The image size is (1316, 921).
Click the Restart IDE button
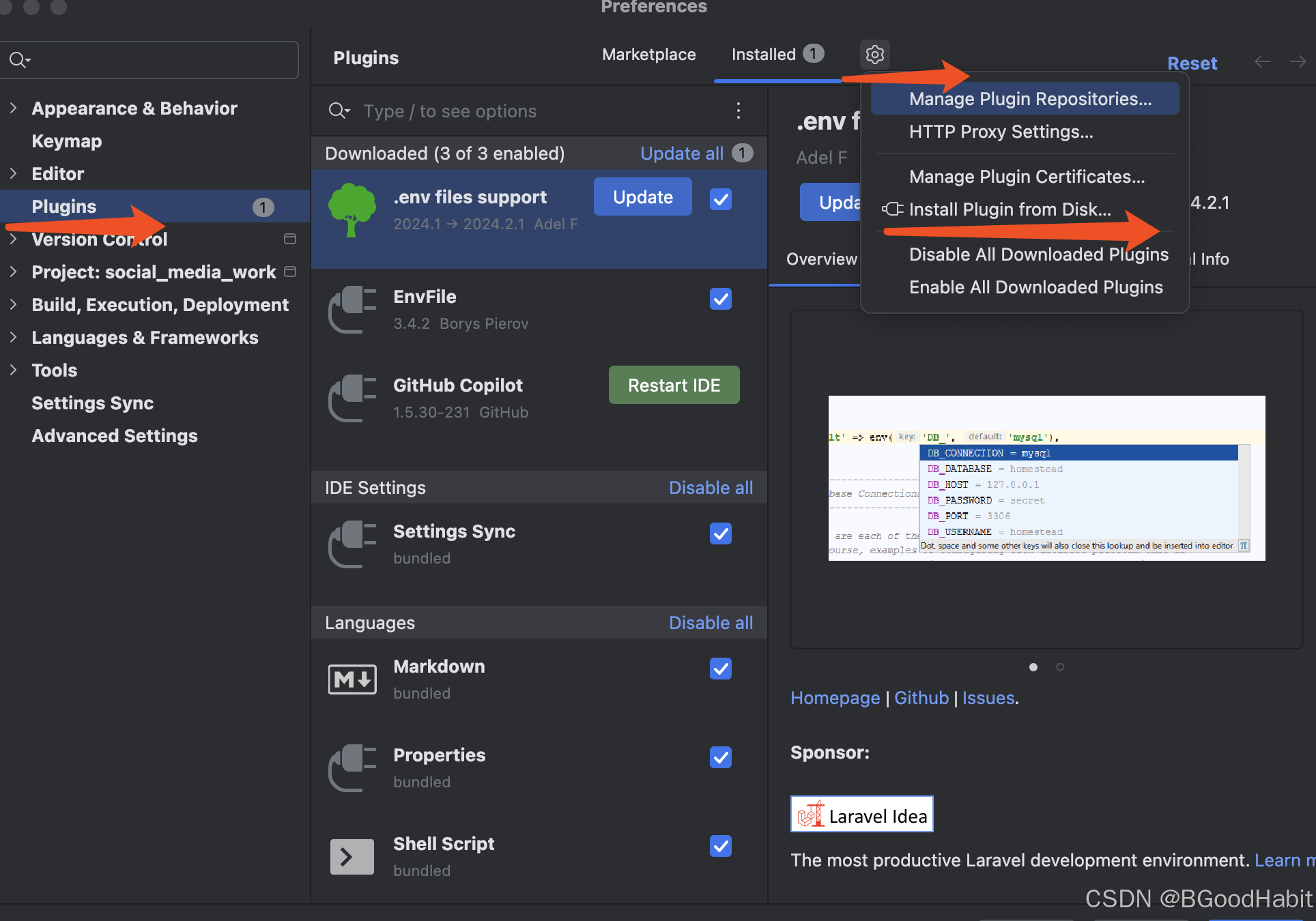(674, 384)
